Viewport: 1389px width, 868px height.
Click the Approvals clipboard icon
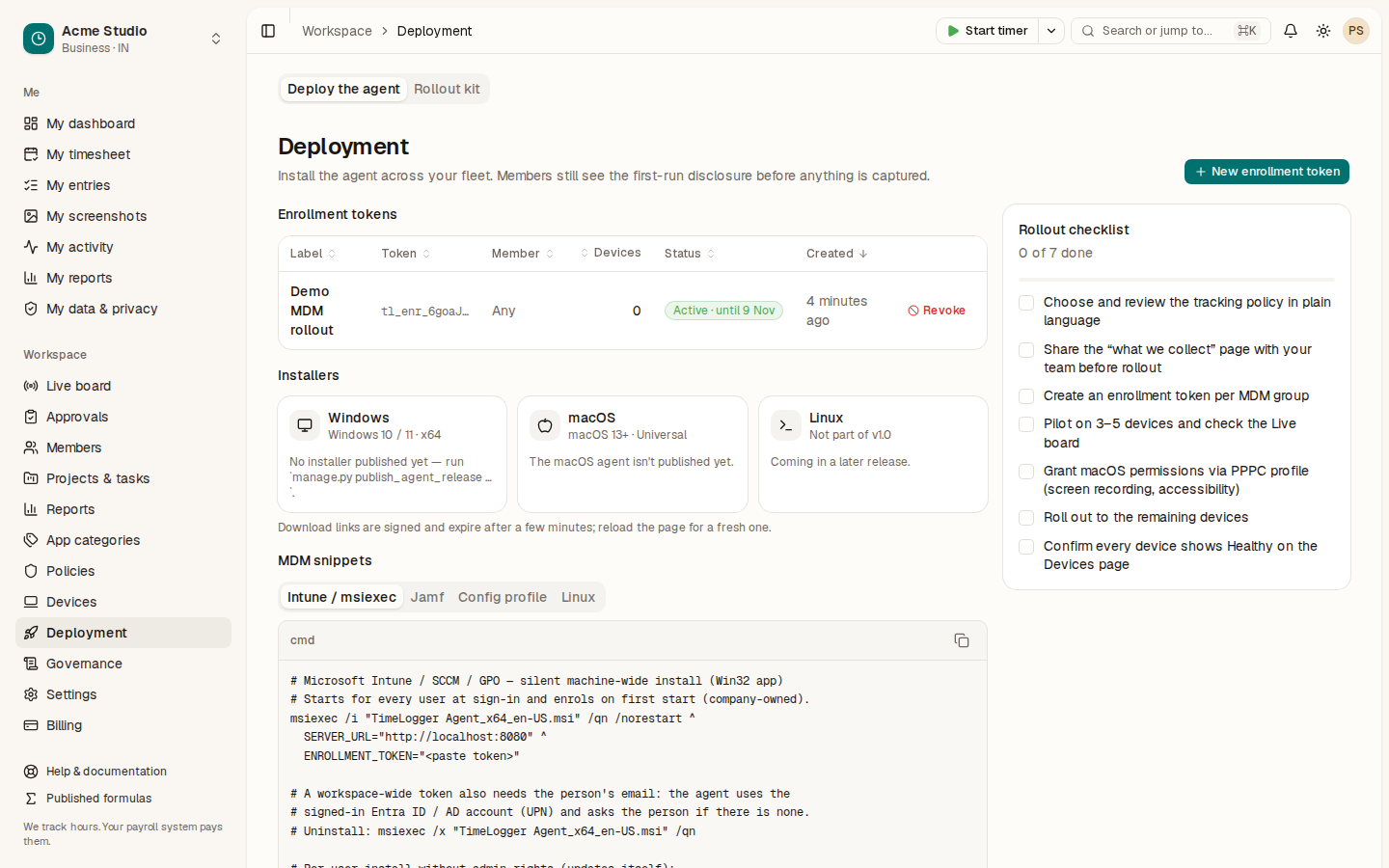point(31,417)
